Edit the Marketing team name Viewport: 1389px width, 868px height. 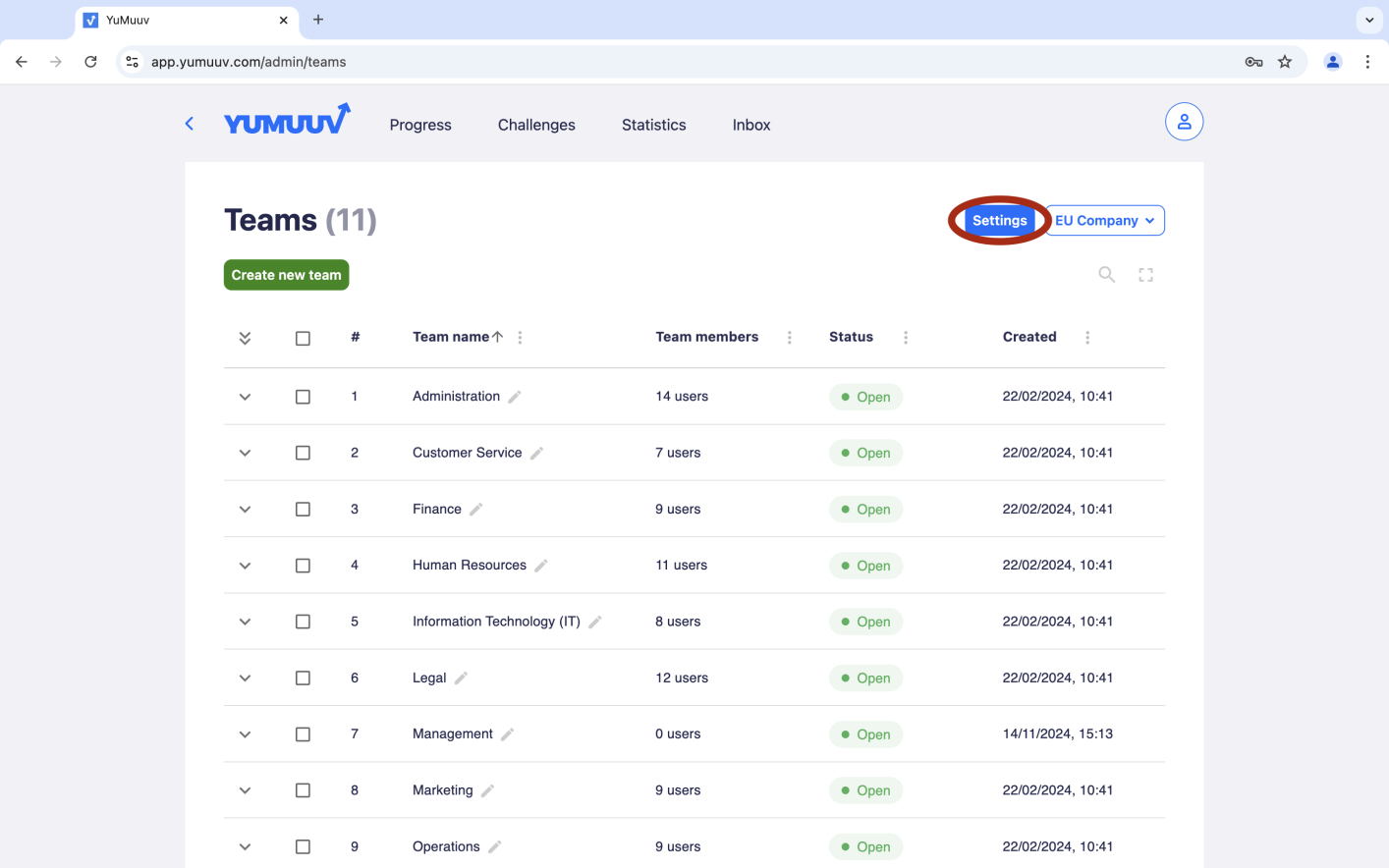pos(487,790)
